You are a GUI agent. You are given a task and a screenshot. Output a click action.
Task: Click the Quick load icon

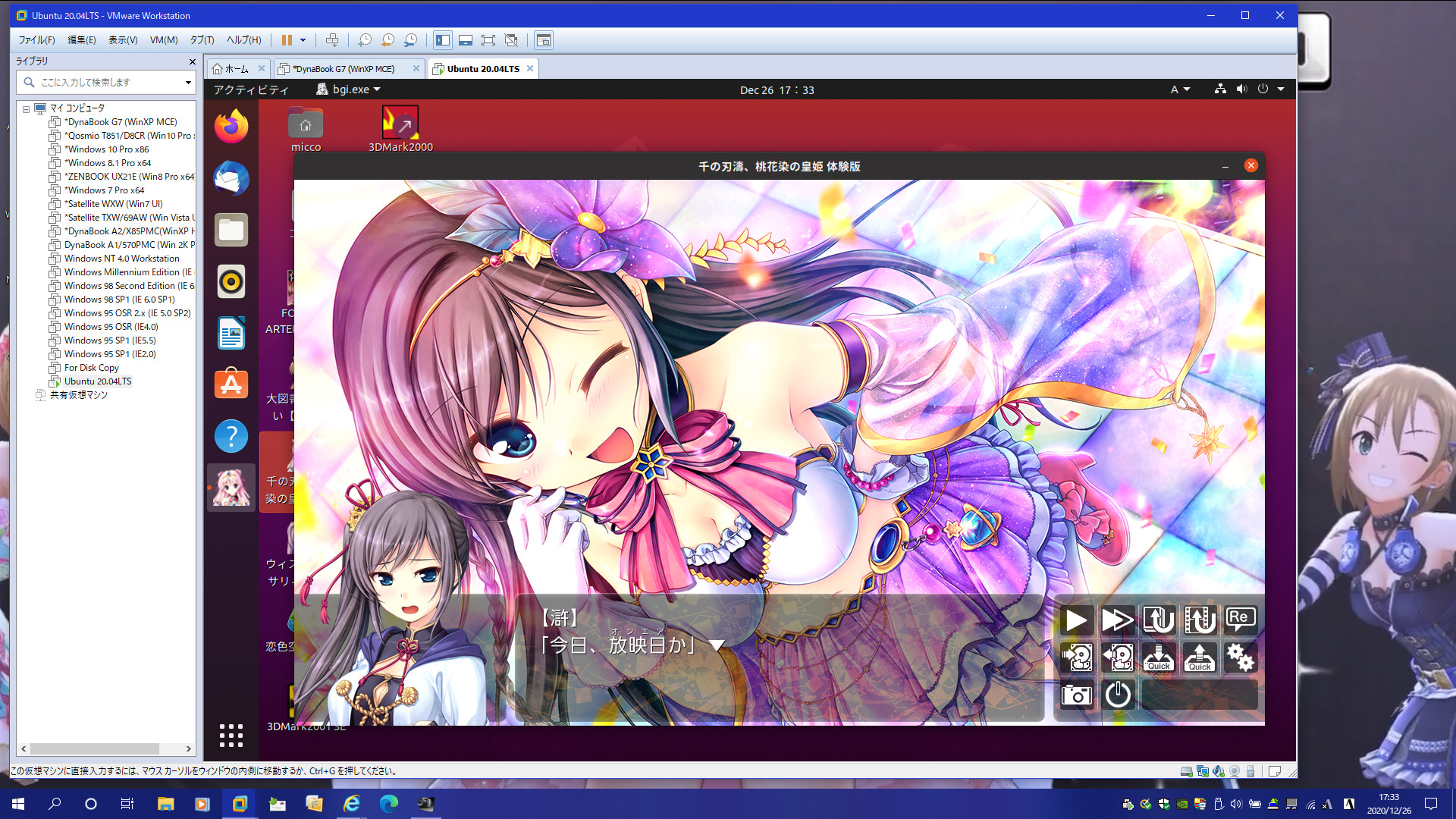[x=1200, y=657]
